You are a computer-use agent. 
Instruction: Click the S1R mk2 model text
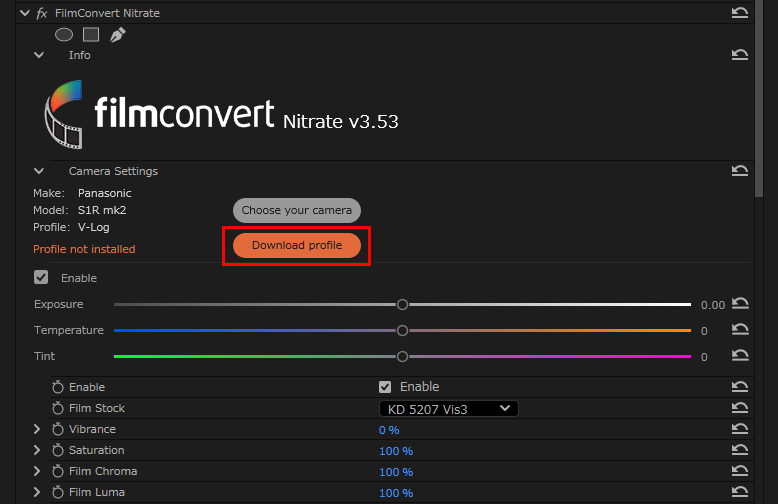[102, 210]
